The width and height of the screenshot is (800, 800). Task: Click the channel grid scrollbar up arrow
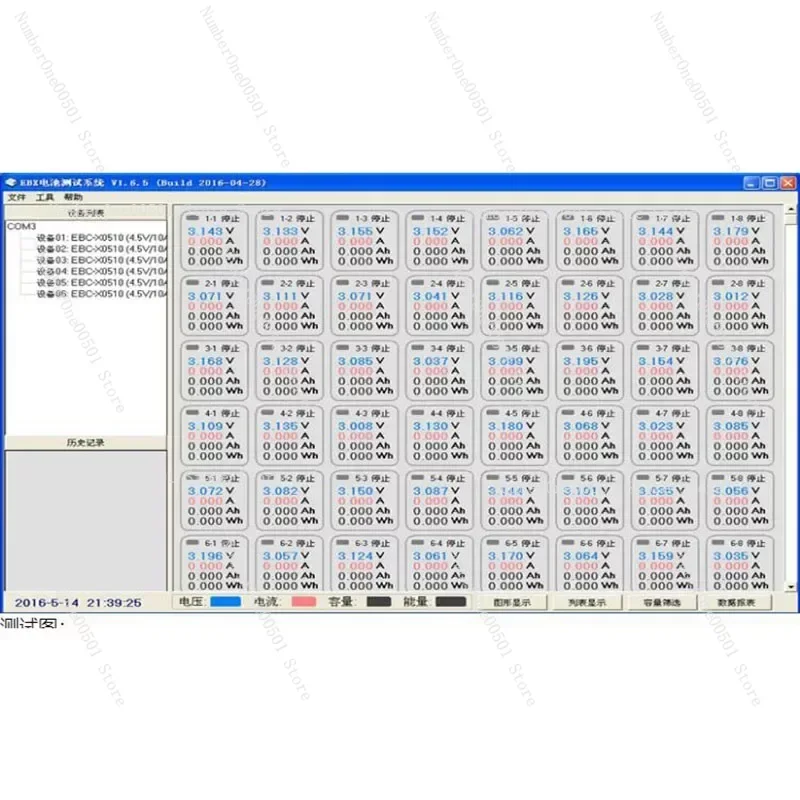(791, 209)
